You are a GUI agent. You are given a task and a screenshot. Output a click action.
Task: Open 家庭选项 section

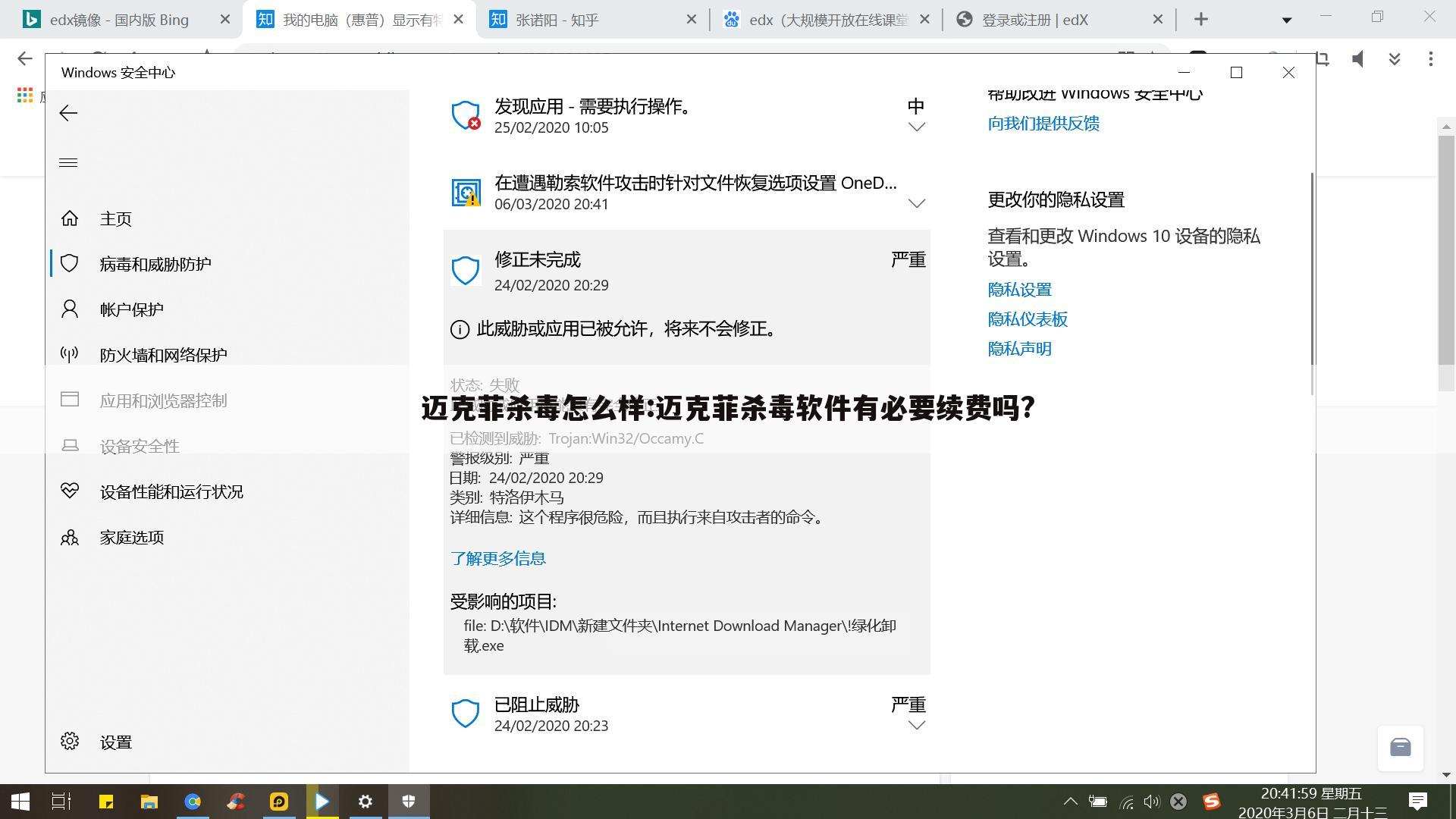tap(132, 537)
